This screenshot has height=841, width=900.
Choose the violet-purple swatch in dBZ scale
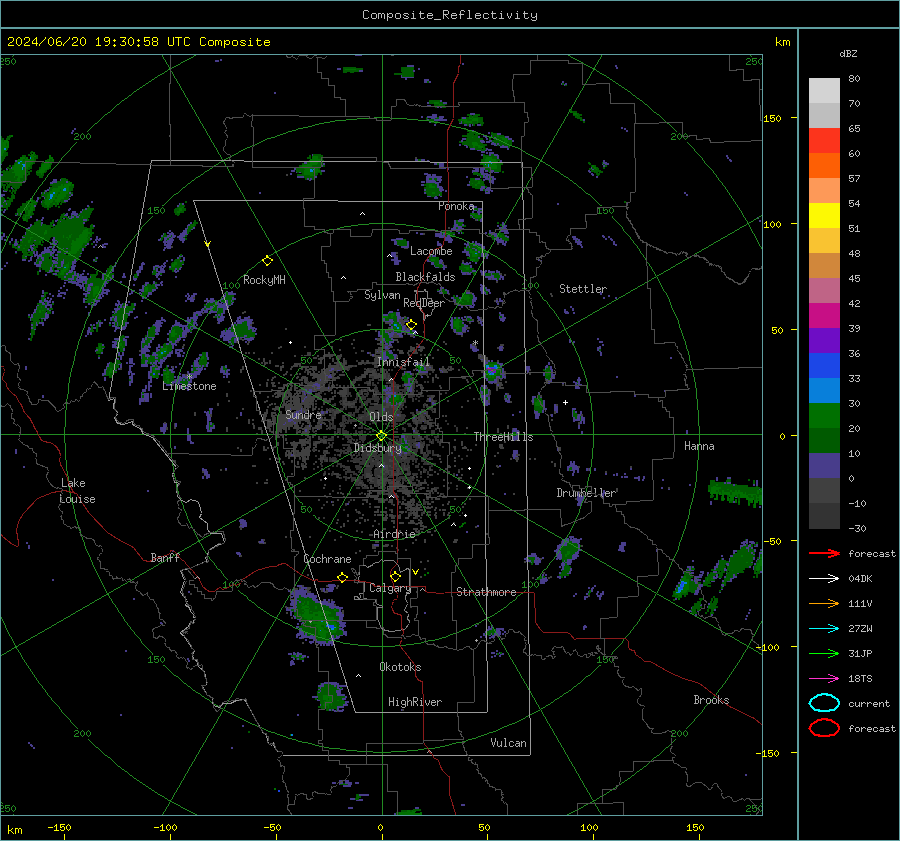pyautogui.click(x=824, y=340)
